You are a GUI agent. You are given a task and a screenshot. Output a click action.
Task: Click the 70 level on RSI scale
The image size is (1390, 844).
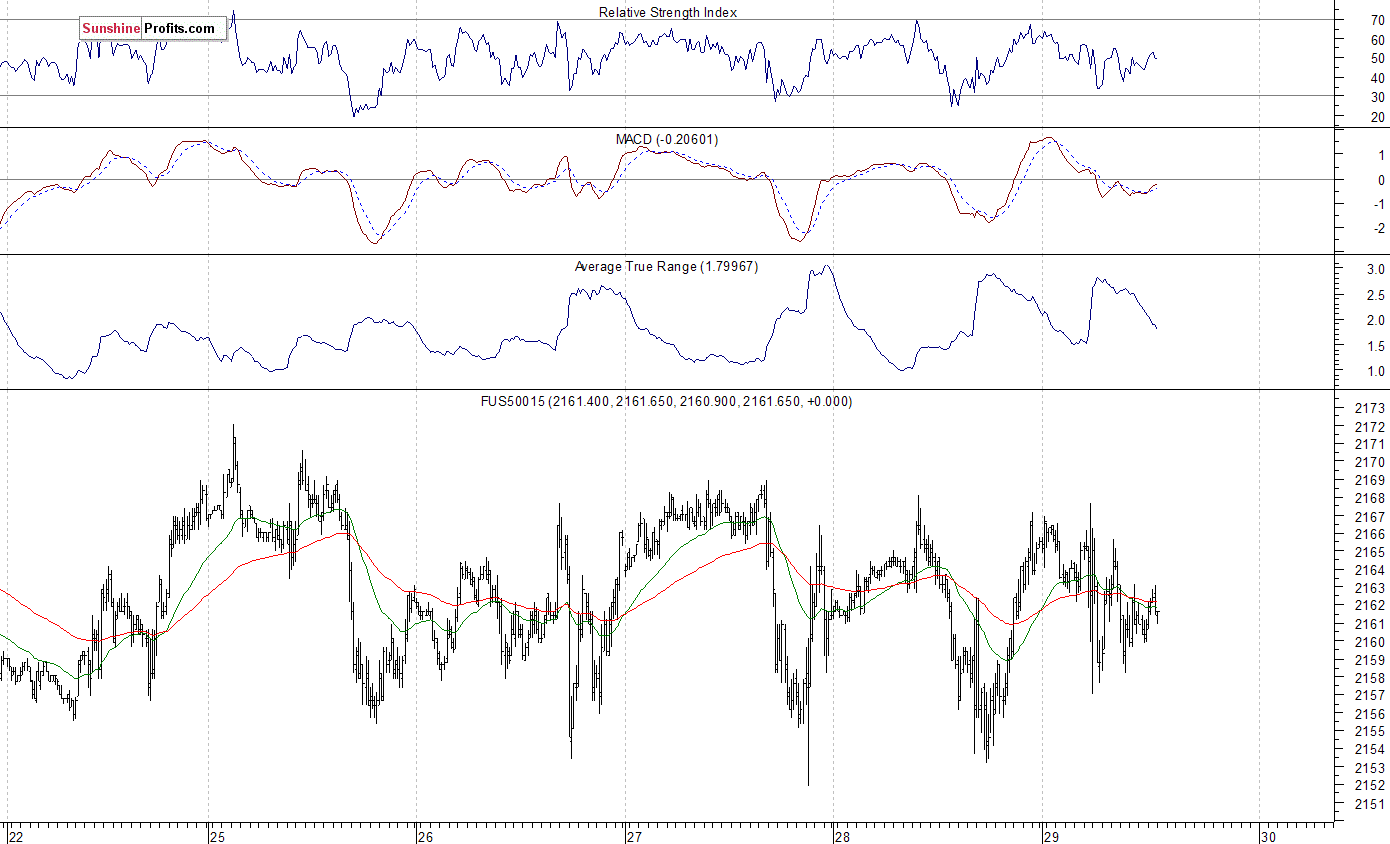coord(1377,20)
